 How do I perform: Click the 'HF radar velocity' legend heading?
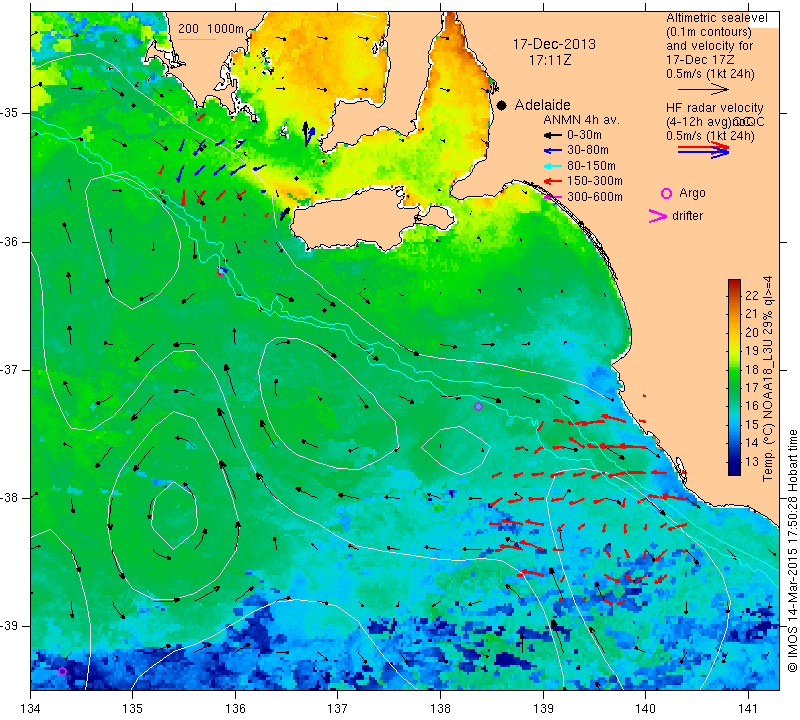click(x=714, y=108)
